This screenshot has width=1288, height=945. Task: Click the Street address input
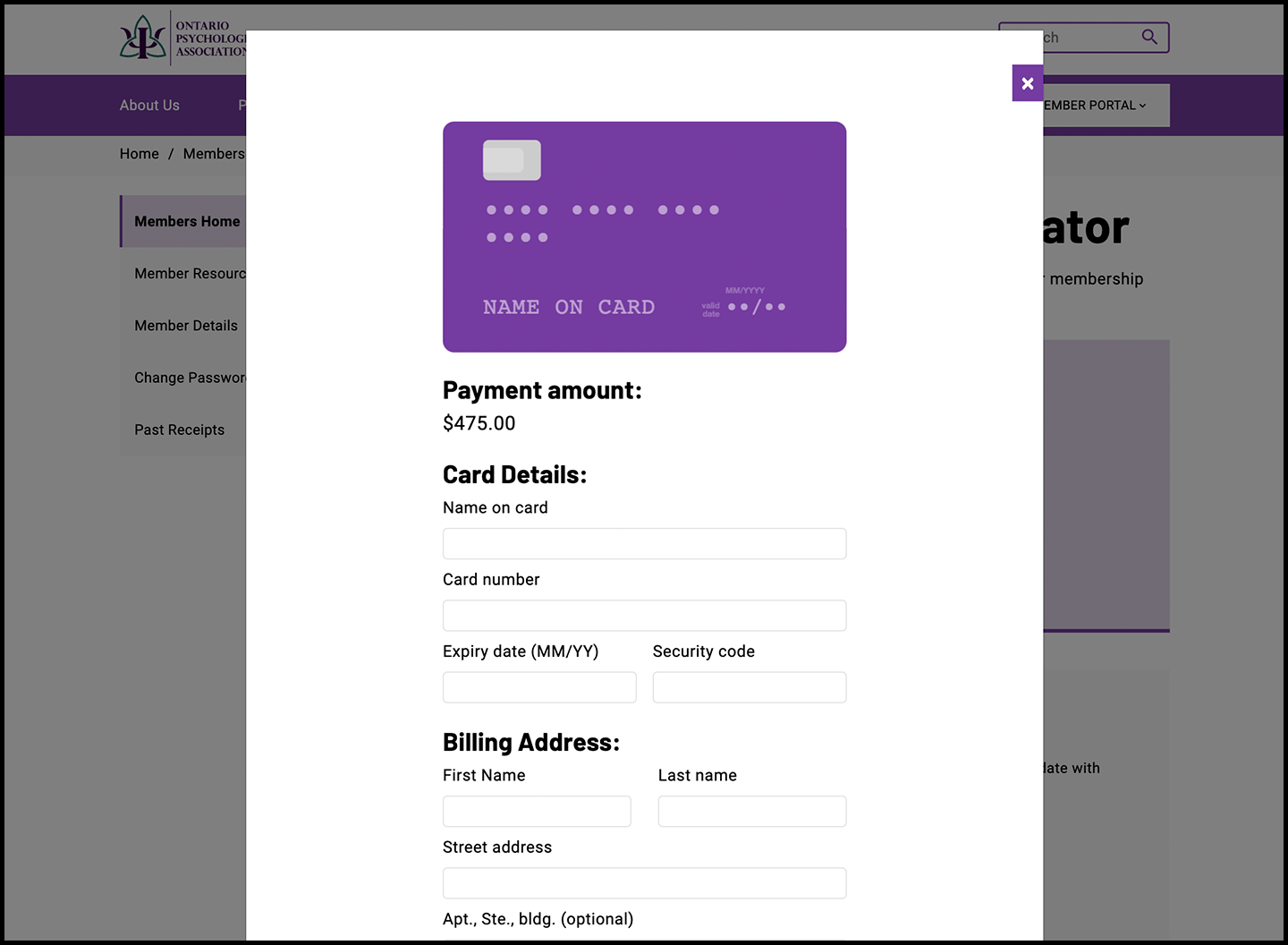pos(644,883)
